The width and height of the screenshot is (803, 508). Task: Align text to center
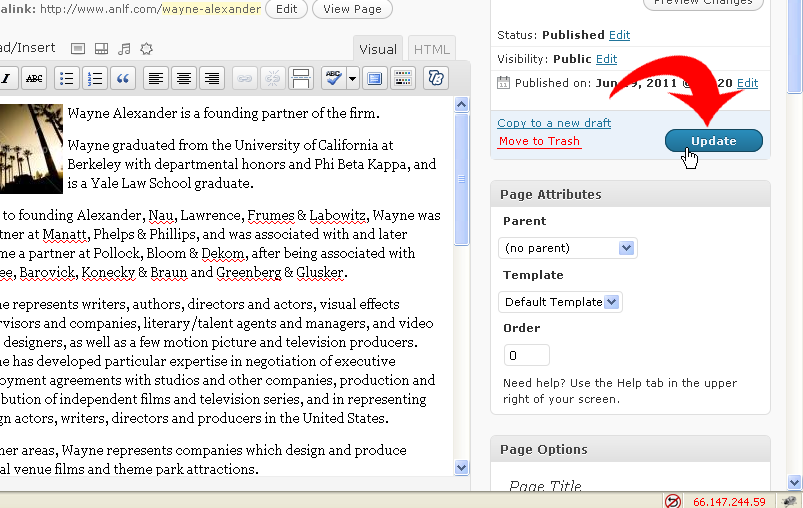pyautogui.click(x=184, y=78)
